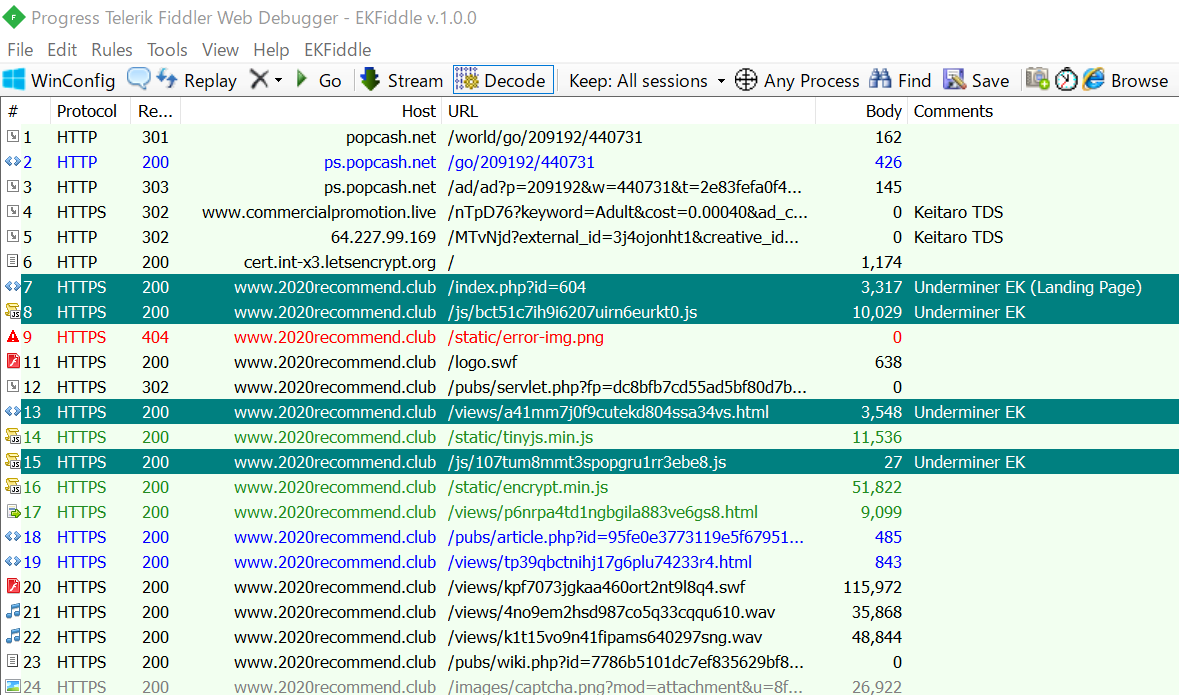
Task: Click the Fiddler application icon in title bar
Action: (14, 17)
